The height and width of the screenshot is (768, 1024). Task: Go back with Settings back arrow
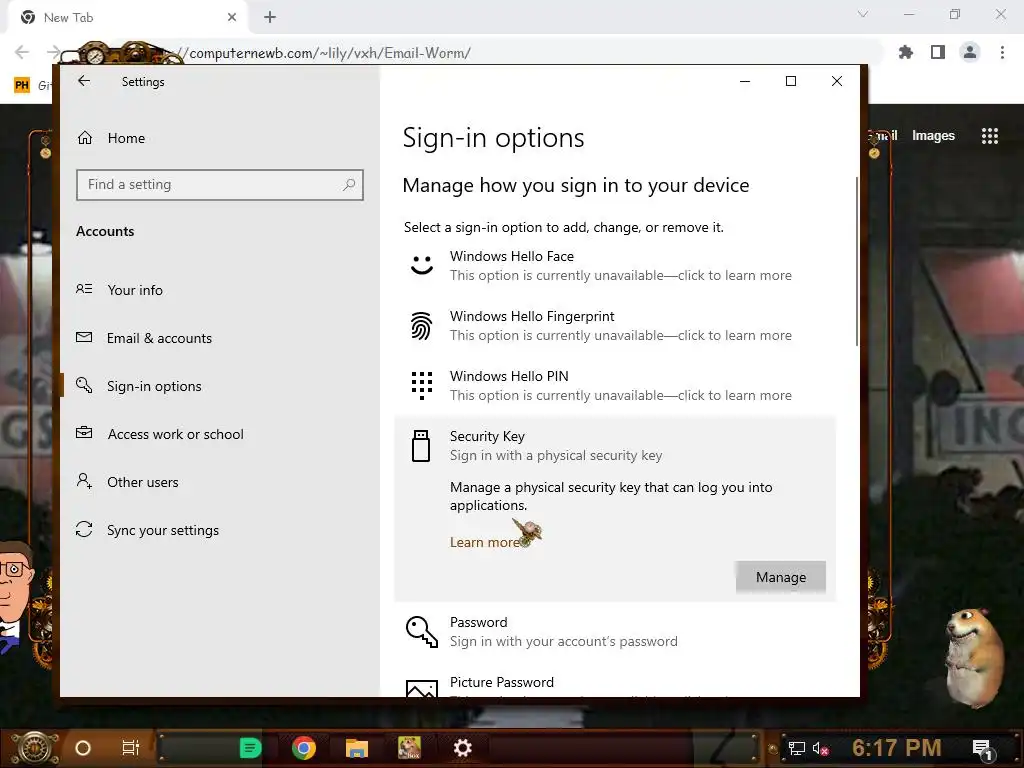(84, 81)
